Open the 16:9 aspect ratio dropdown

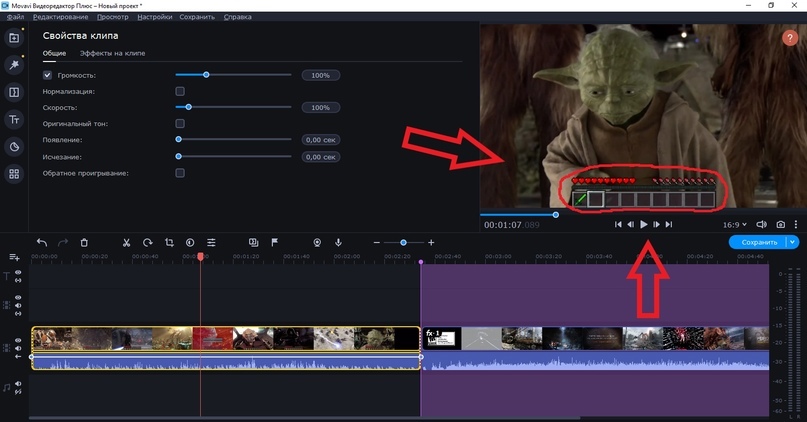[734, 225]
